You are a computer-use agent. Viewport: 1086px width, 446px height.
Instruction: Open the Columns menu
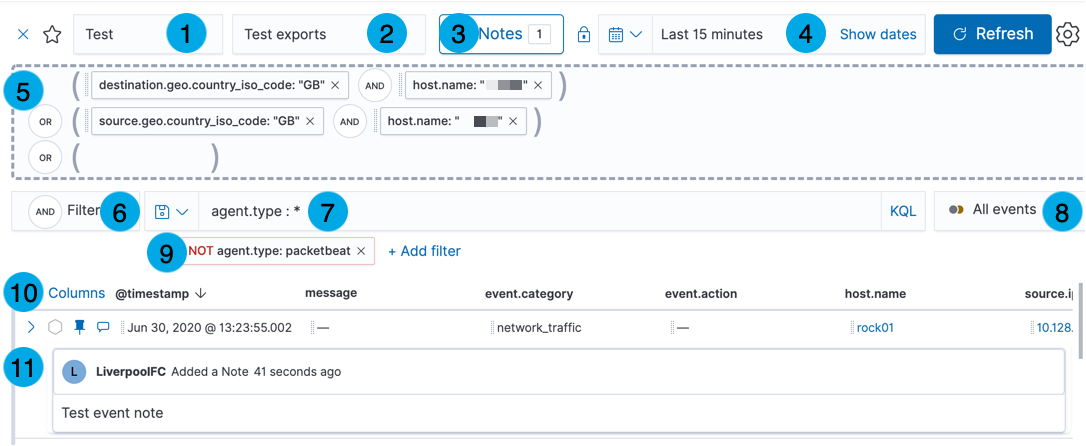76,293
